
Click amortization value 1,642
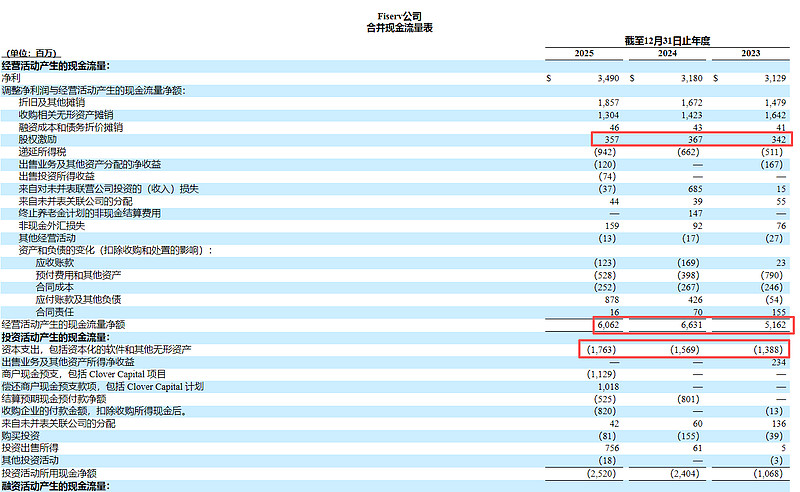tap(775, 115)
